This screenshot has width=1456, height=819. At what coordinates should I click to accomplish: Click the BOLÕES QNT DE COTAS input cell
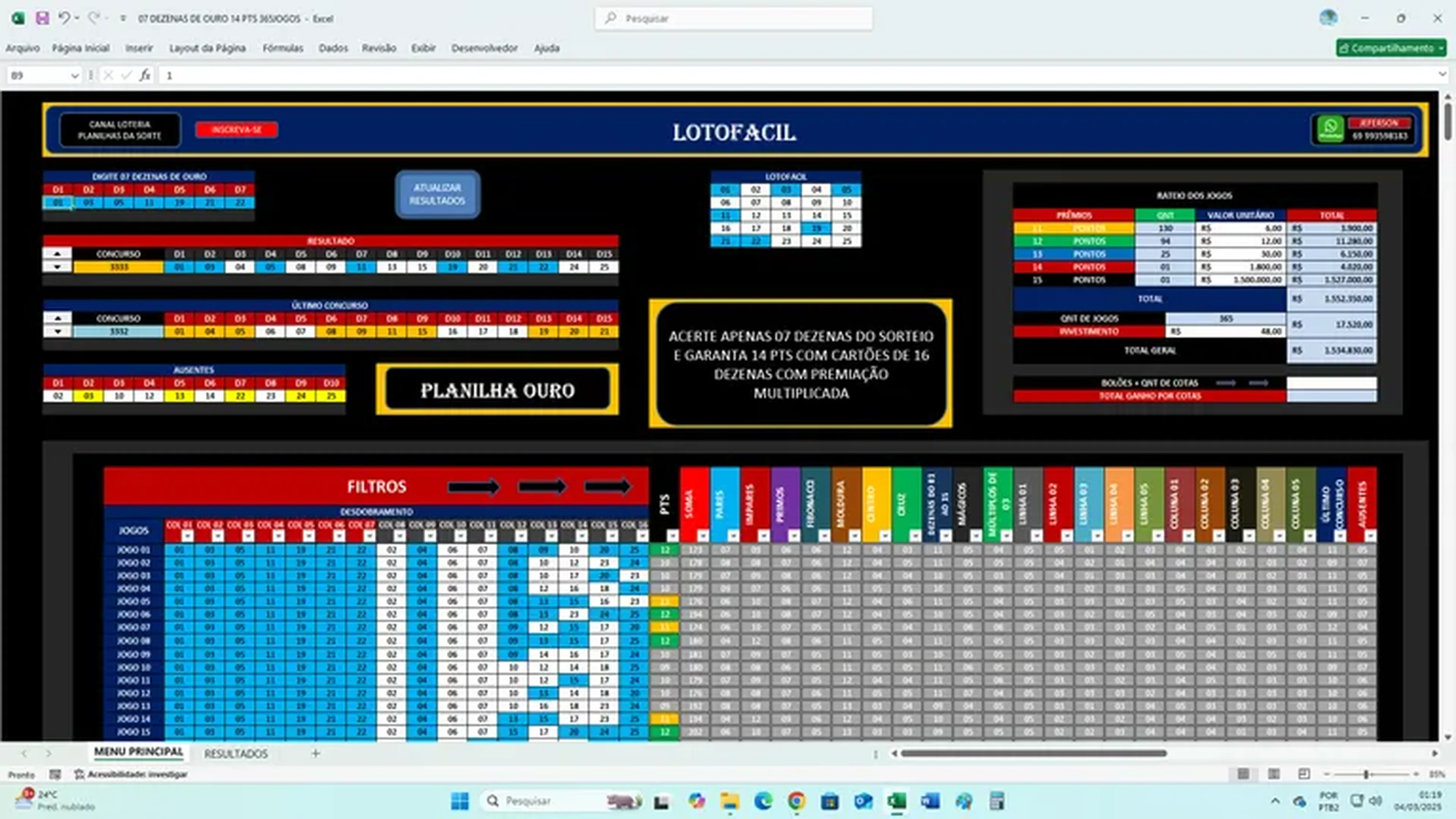[1332, 383]
